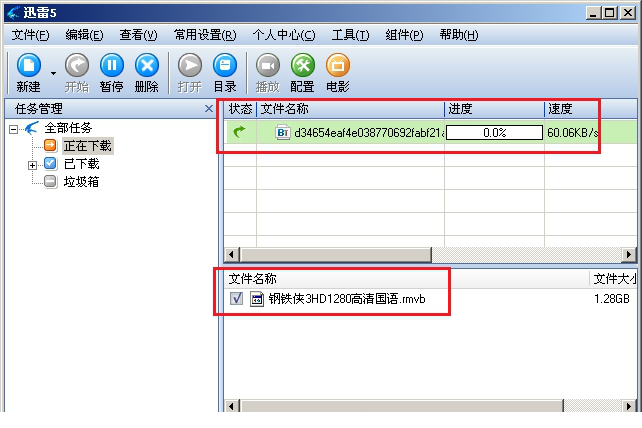Screen dimensions: 642x428
Task: Click the 播放 (Play) toolbar icon
Action: point(268,66)
